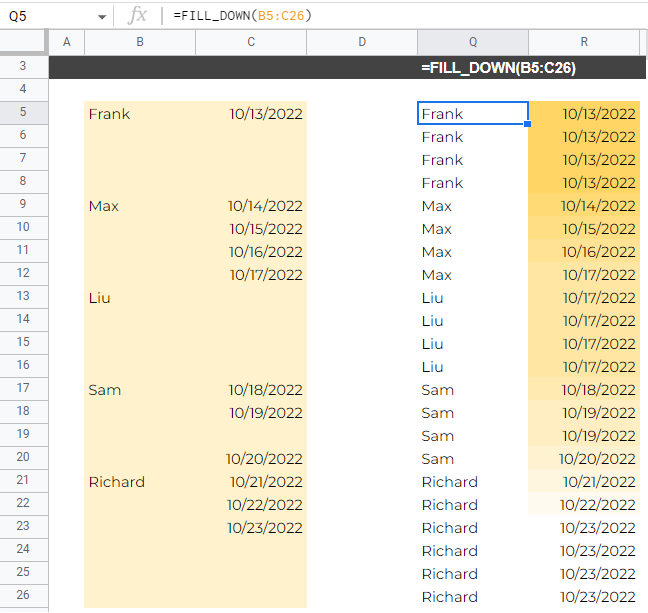Select row 5 header

(24, 112)
